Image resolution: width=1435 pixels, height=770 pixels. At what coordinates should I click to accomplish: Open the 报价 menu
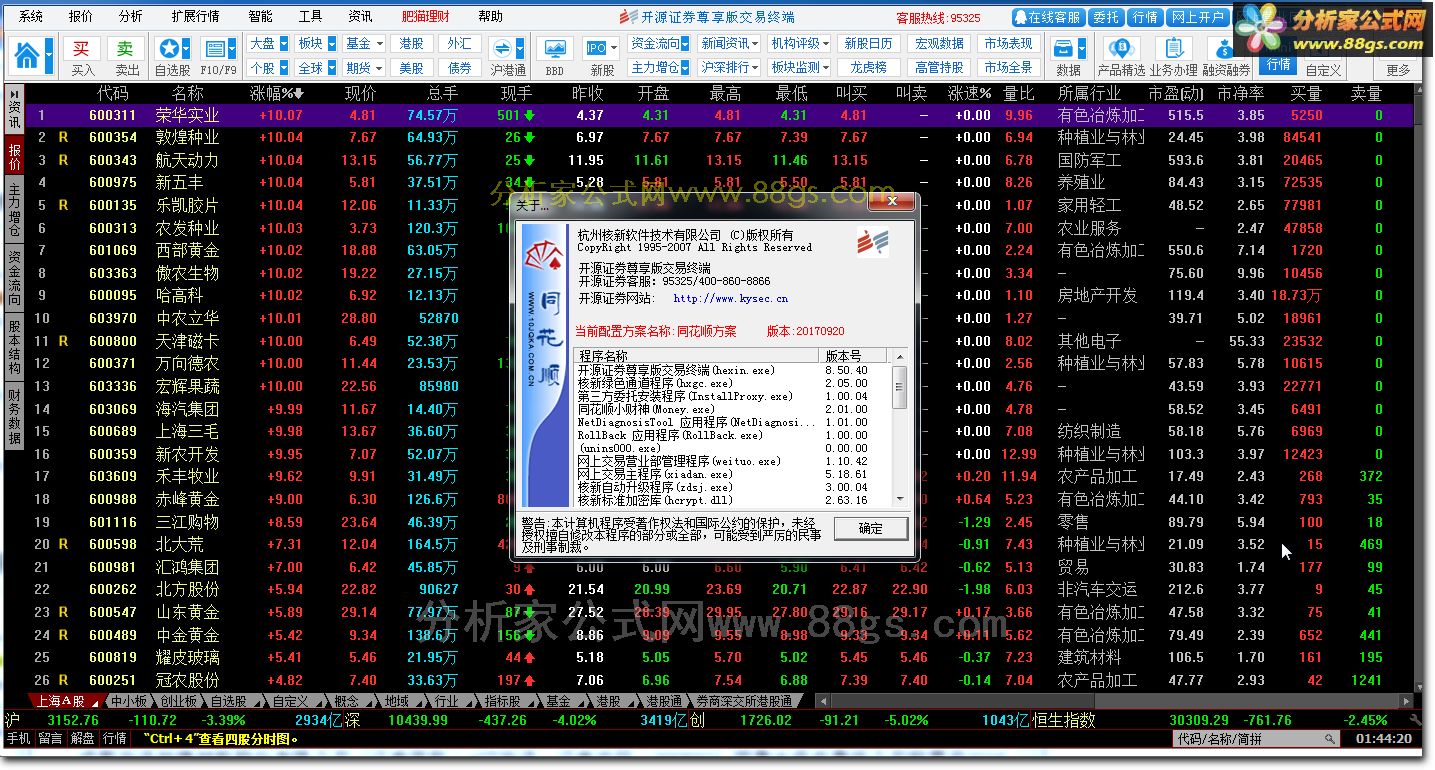point(81,17)
